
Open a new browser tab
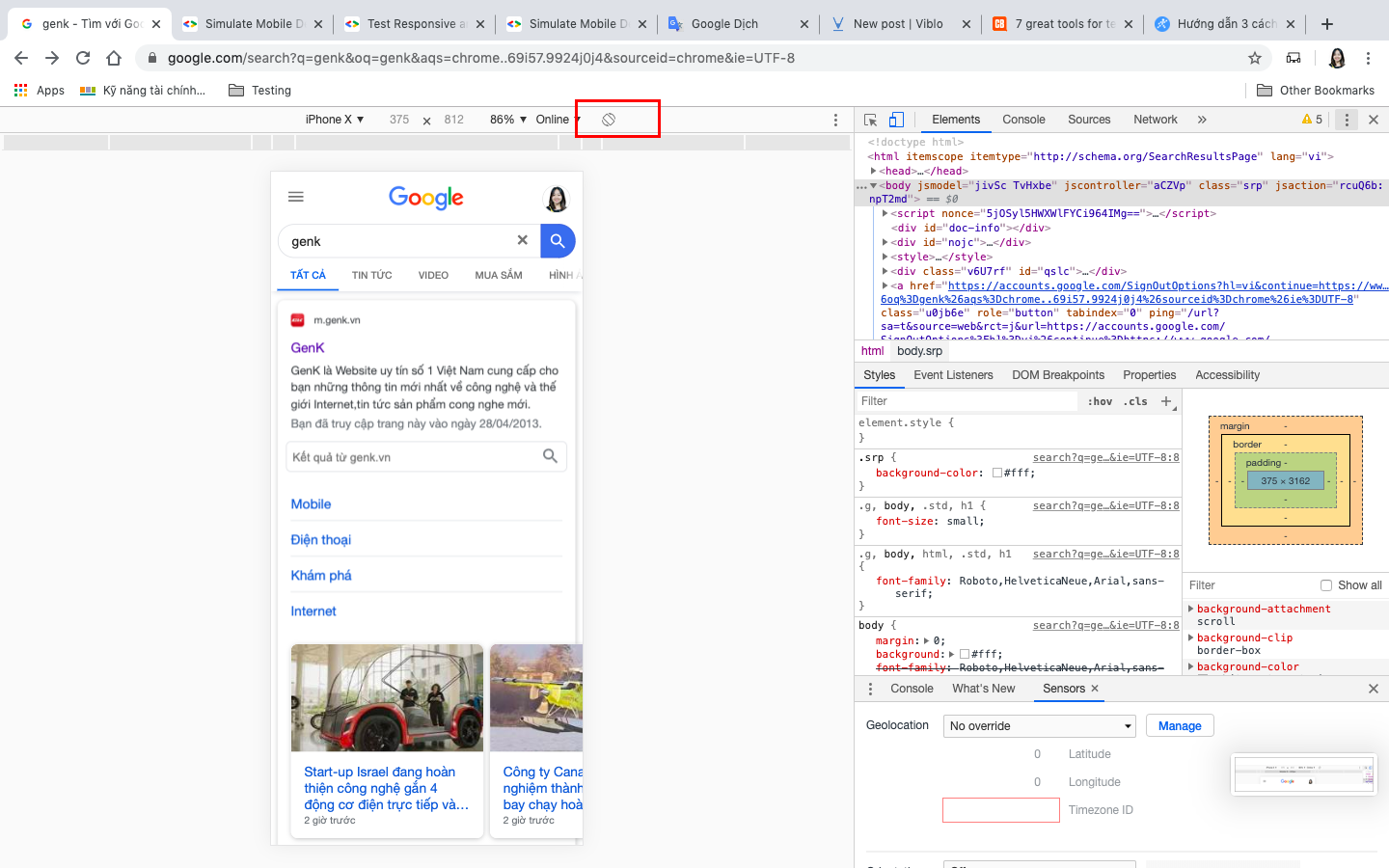[1327, 24]
